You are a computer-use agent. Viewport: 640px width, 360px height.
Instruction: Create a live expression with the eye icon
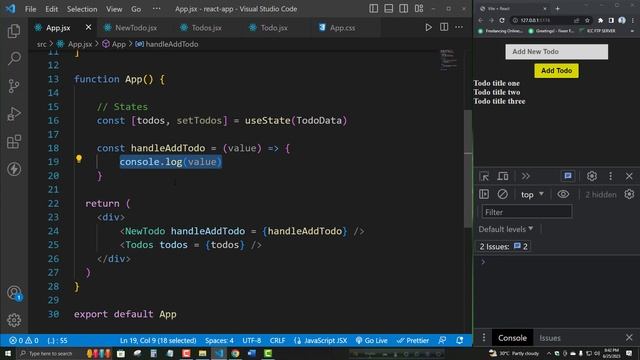point(563,194)
